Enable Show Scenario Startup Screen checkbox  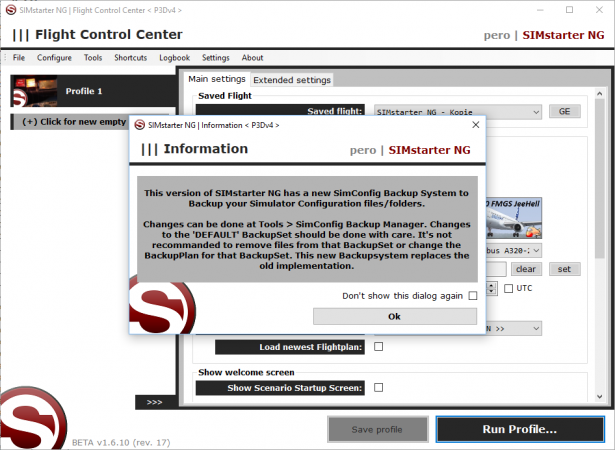(x=378, y=388)
